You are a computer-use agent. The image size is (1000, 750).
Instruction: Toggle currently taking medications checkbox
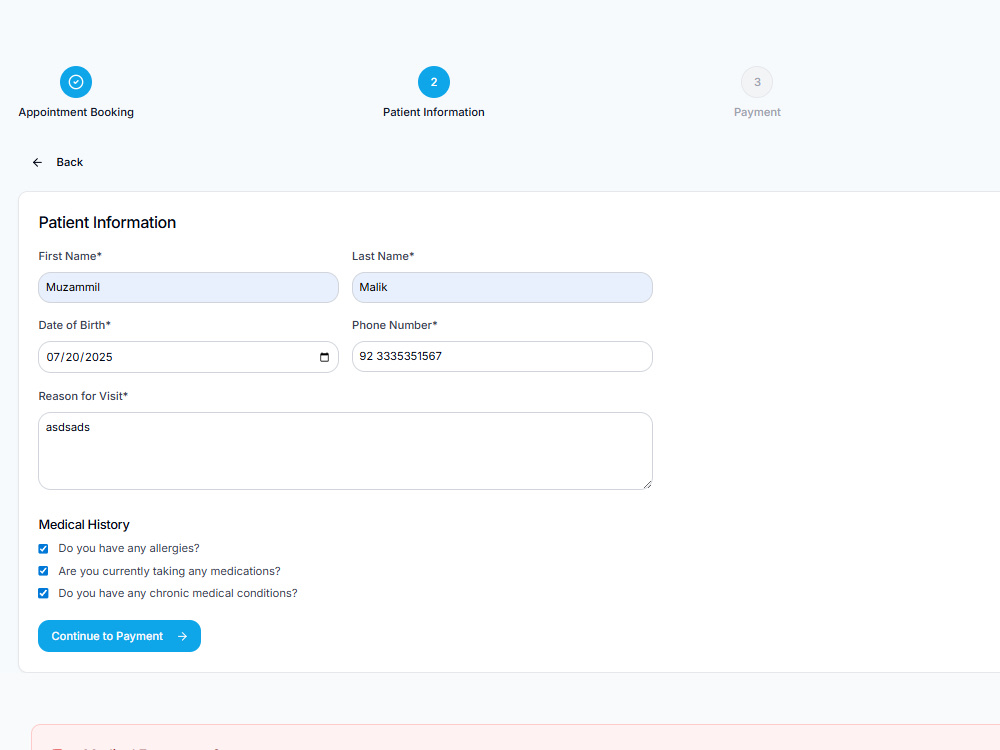coord(43,571)
